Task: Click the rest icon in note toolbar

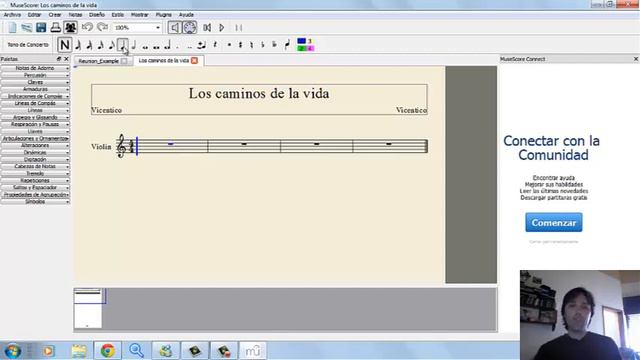Action: click(x=215, y=45)
